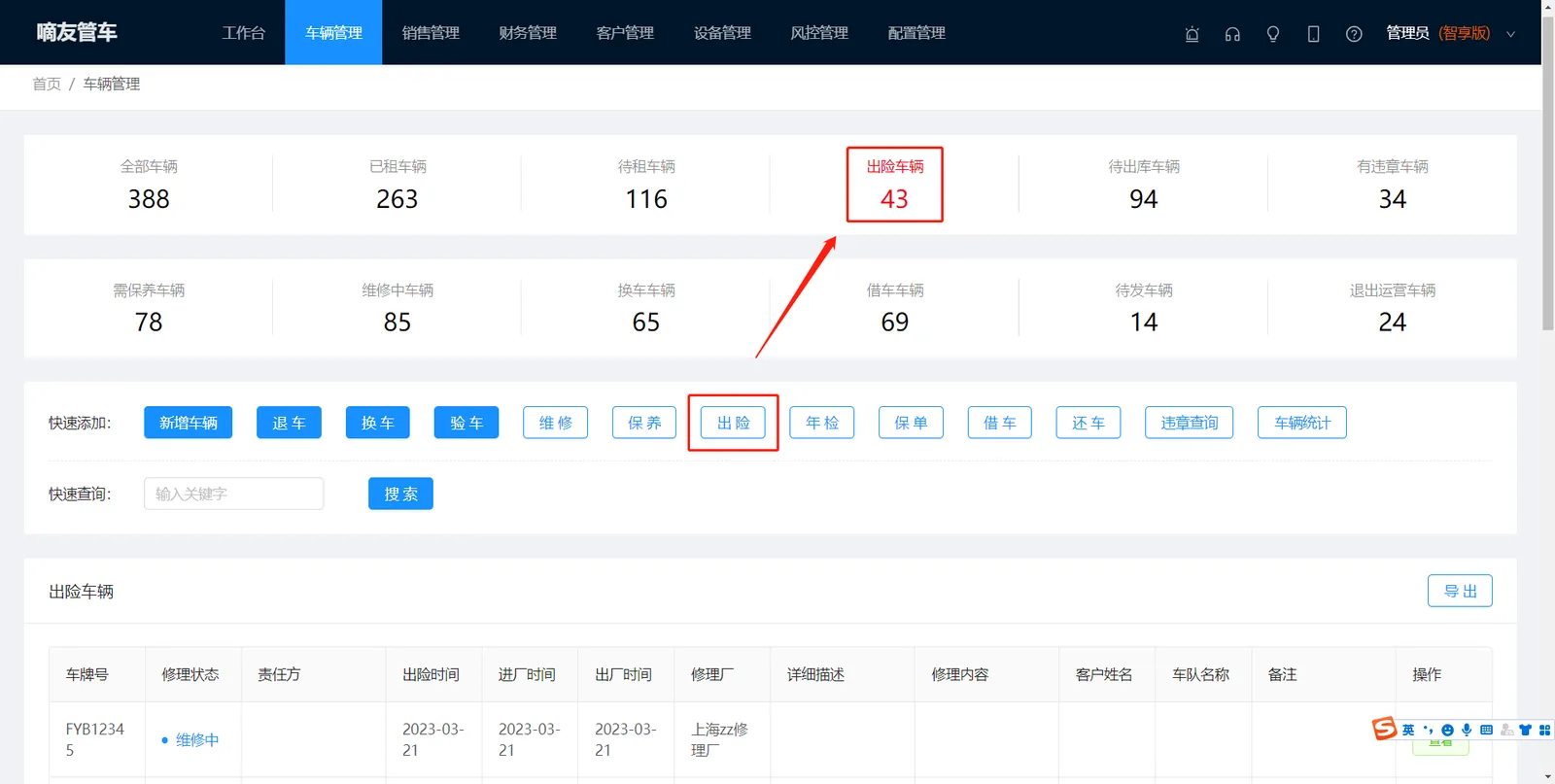1555x784 pixels.
Task: Select the 有违章车辆 34 stat card
Action: point(1393,185)
